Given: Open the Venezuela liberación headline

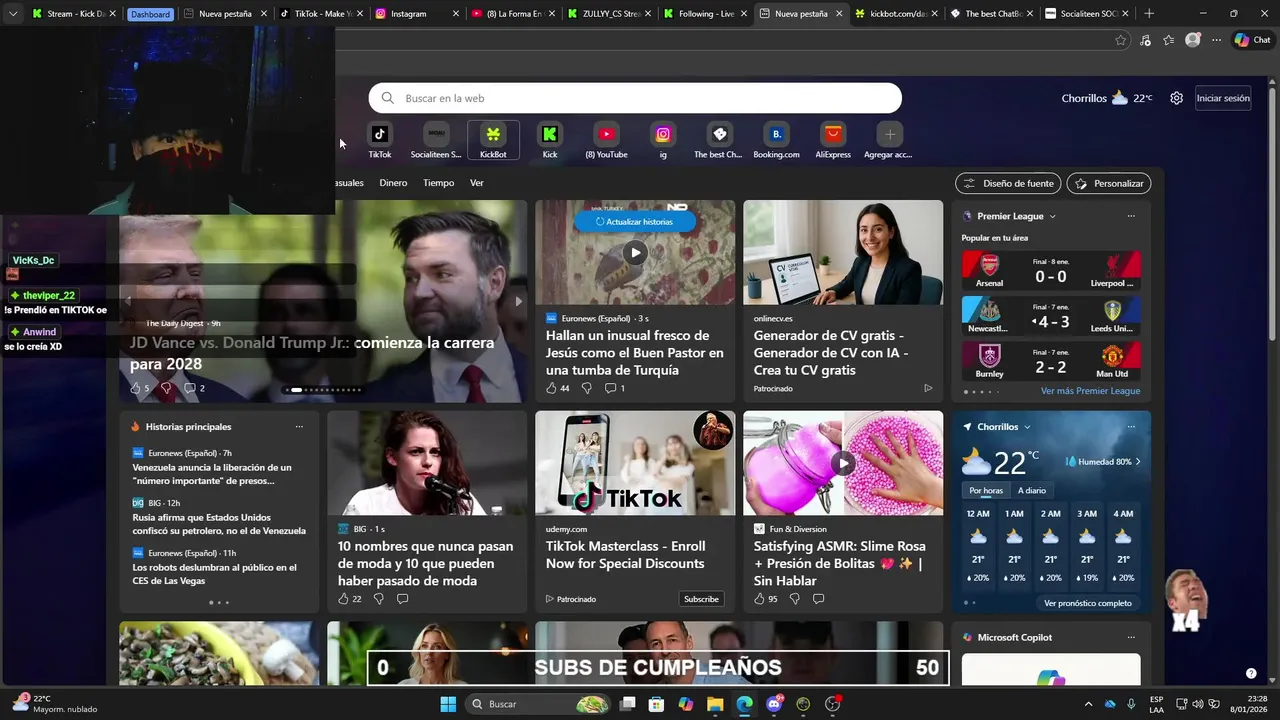Looking at the screenshot, I should (x=212, y=474).
